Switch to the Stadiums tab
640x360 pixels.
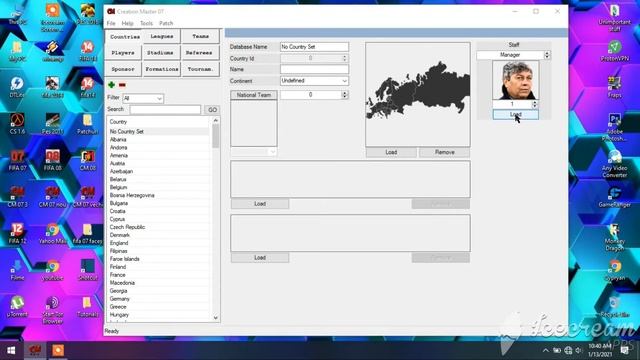[x=160, y=53]
